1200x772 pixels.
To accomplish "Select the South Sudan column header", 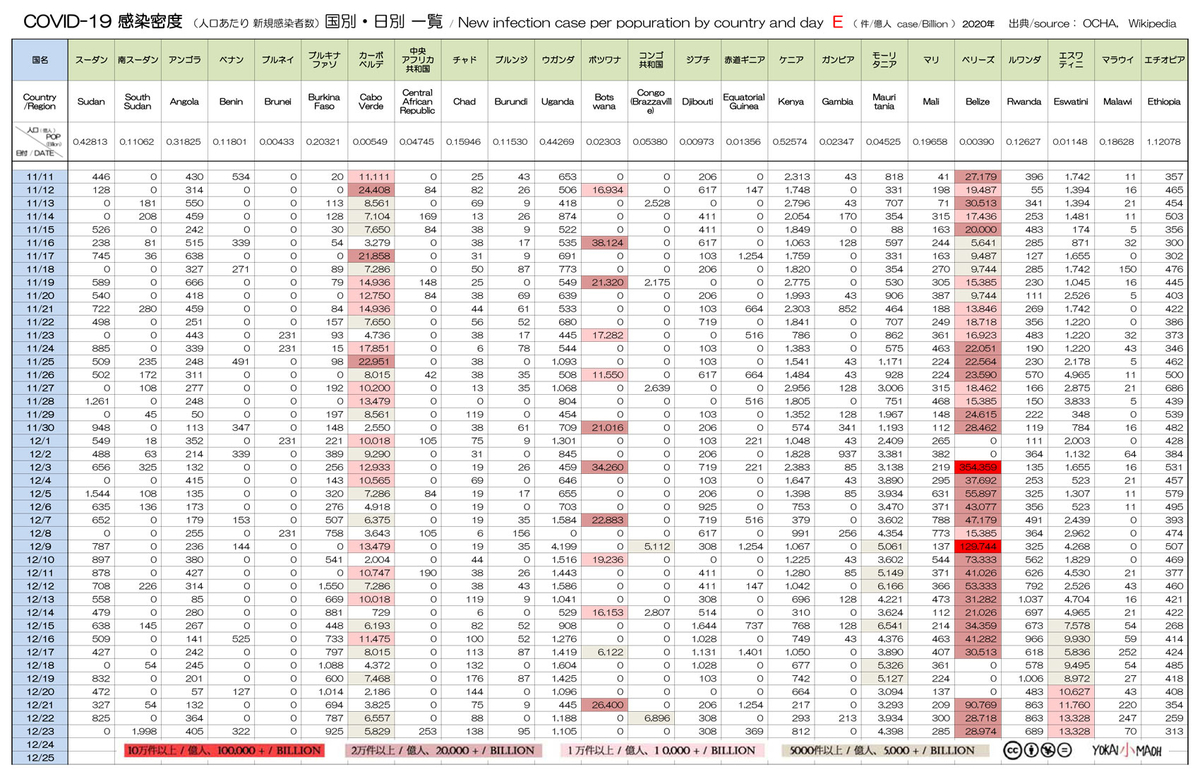I will (x=137, y=102).
